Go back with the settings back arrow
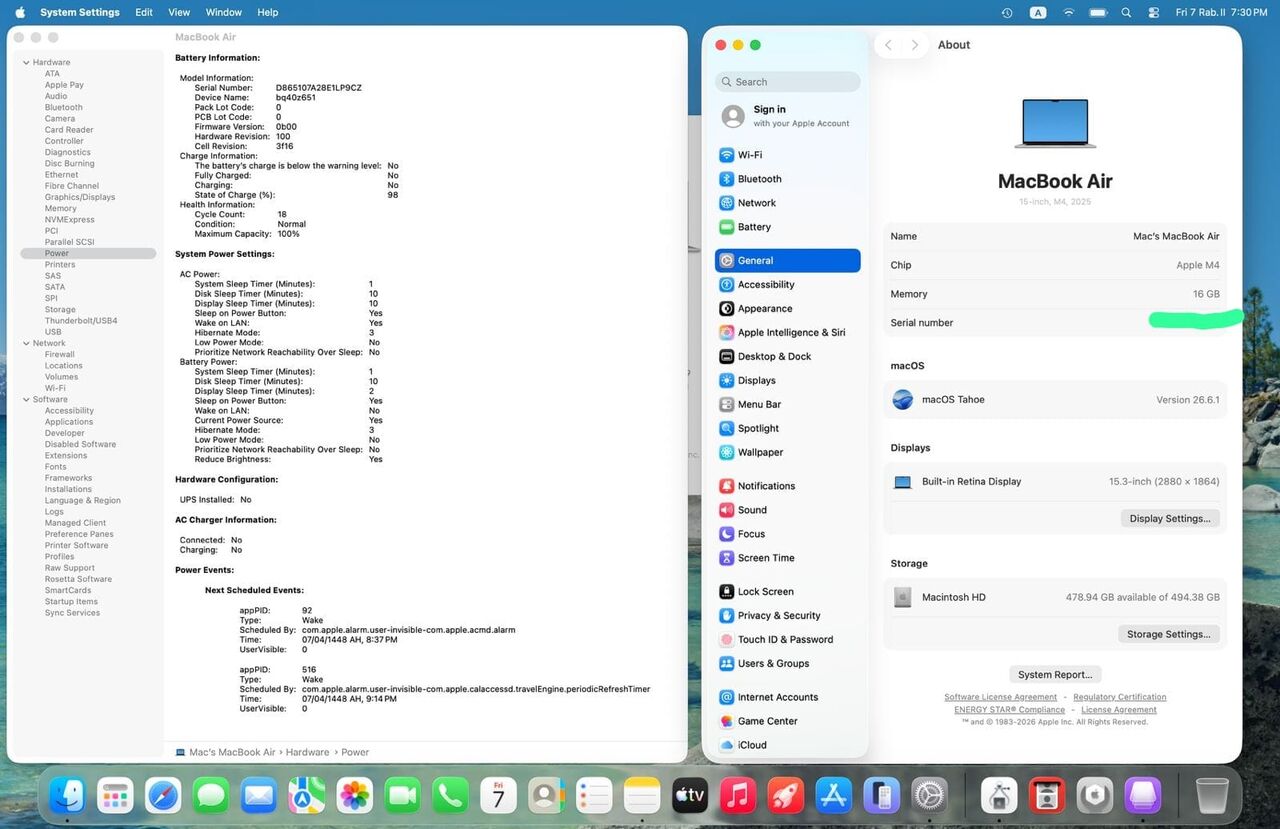This screenshot has width=1280, height=829. (888, 45)
